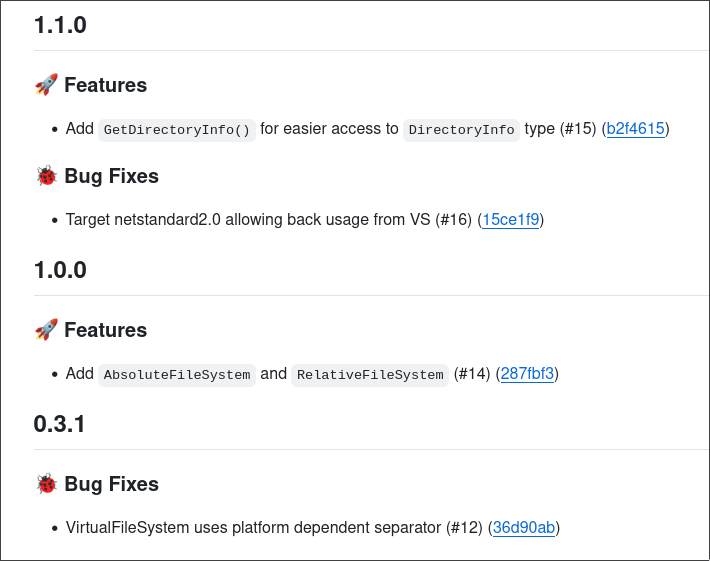Open commit link b2f4615
The height and width of the screenshot is (561, 710).
636,129
